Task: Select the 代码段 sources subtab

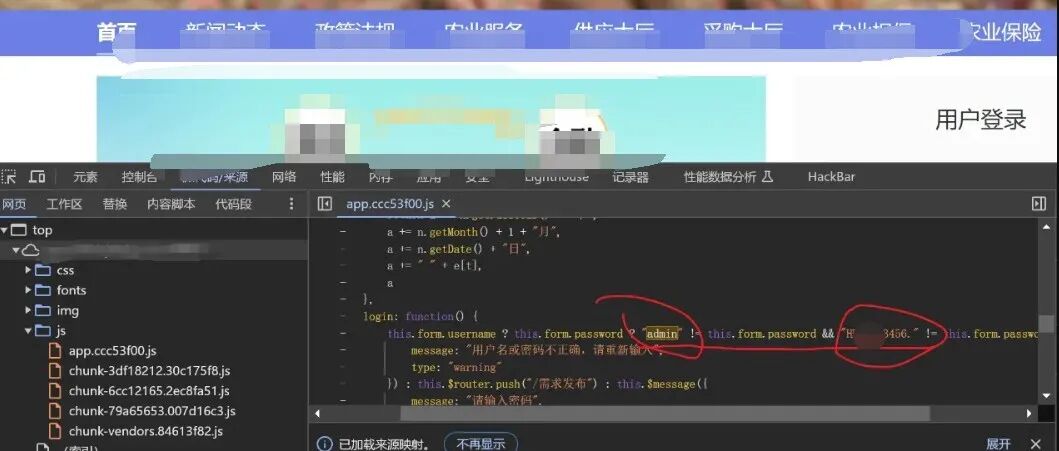Action: [x=234, y=204]
